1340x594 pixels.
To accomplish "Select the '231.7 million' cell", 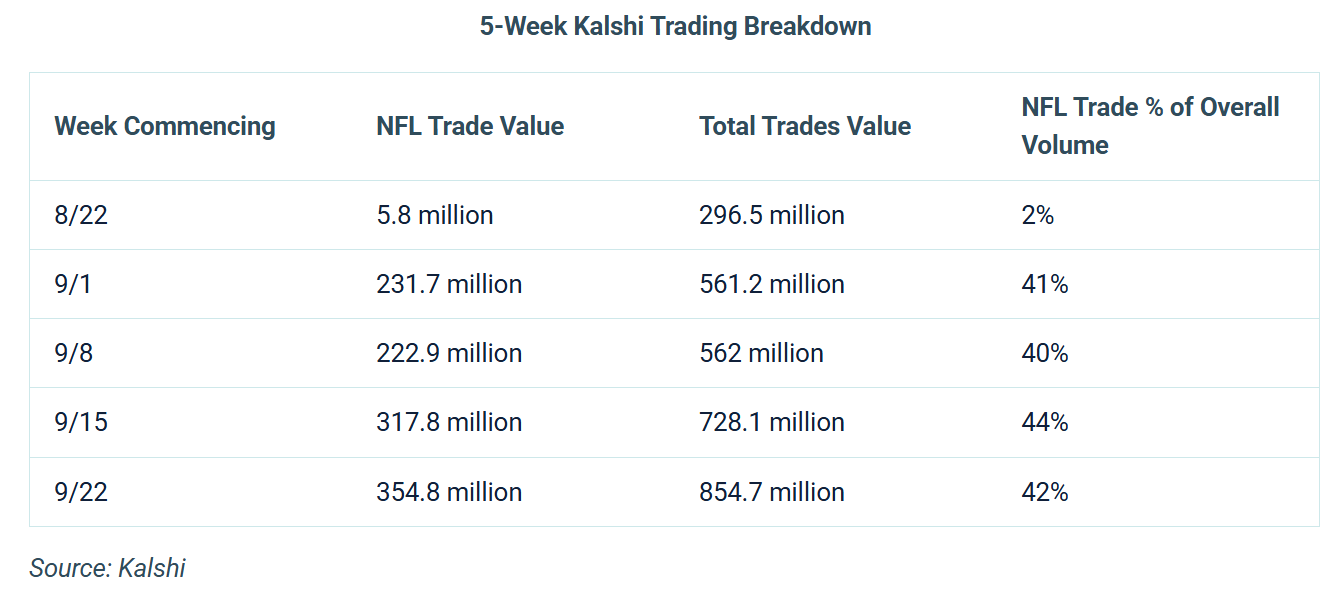I will [449, 284].
